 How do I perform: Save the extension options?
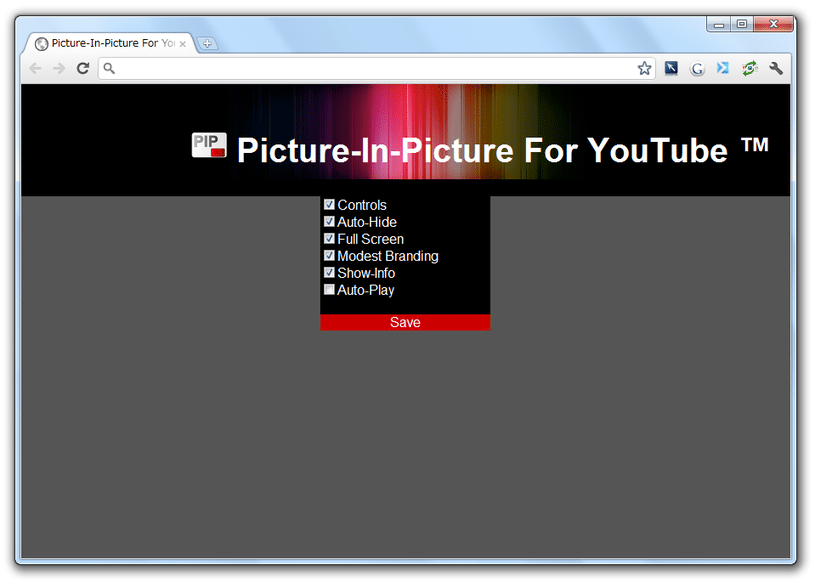(405, 322)
